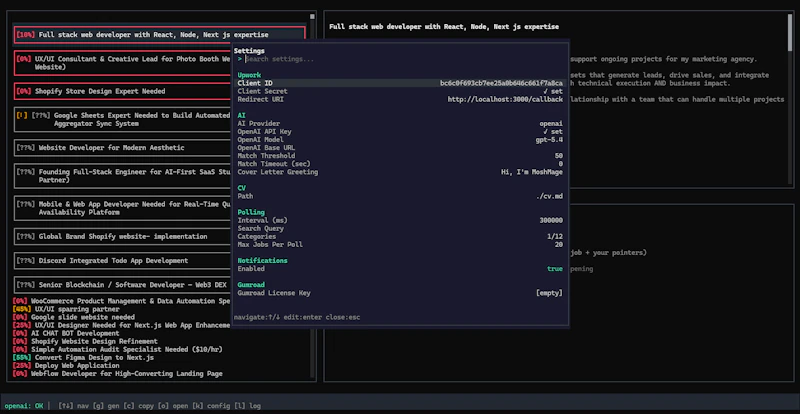Image resolution: width=800 pixels, height=414 pixels.
Task: Open the Categories setting row
Action: pos(400,236)
